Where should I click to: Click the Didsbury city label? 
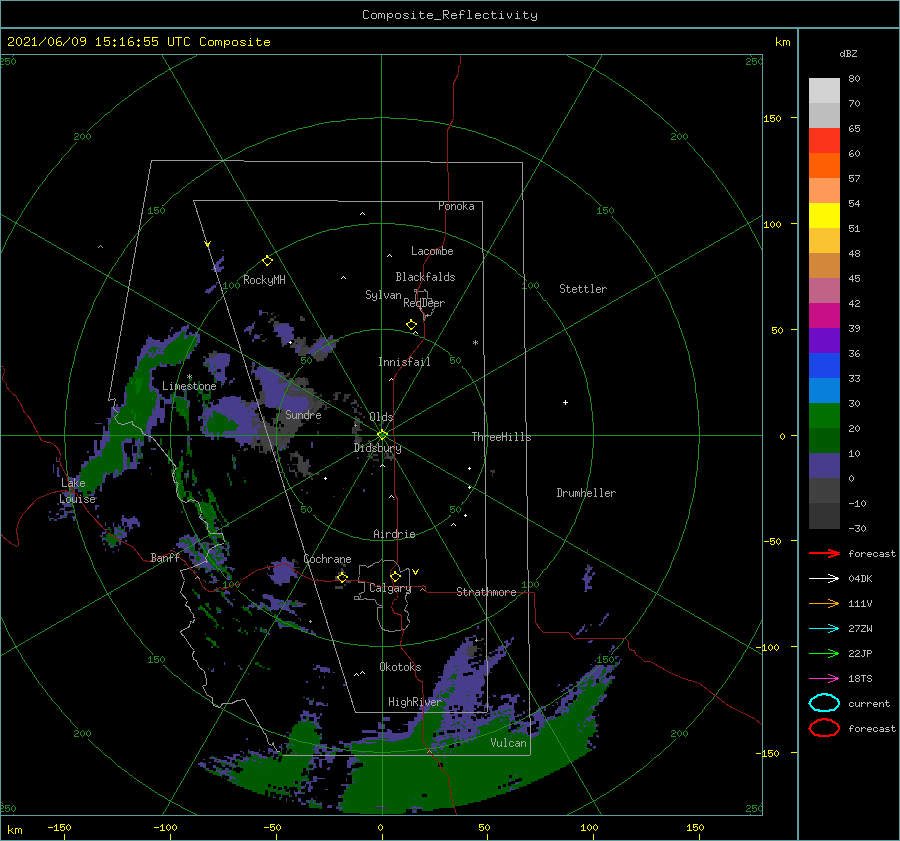(x=377, y=448)
